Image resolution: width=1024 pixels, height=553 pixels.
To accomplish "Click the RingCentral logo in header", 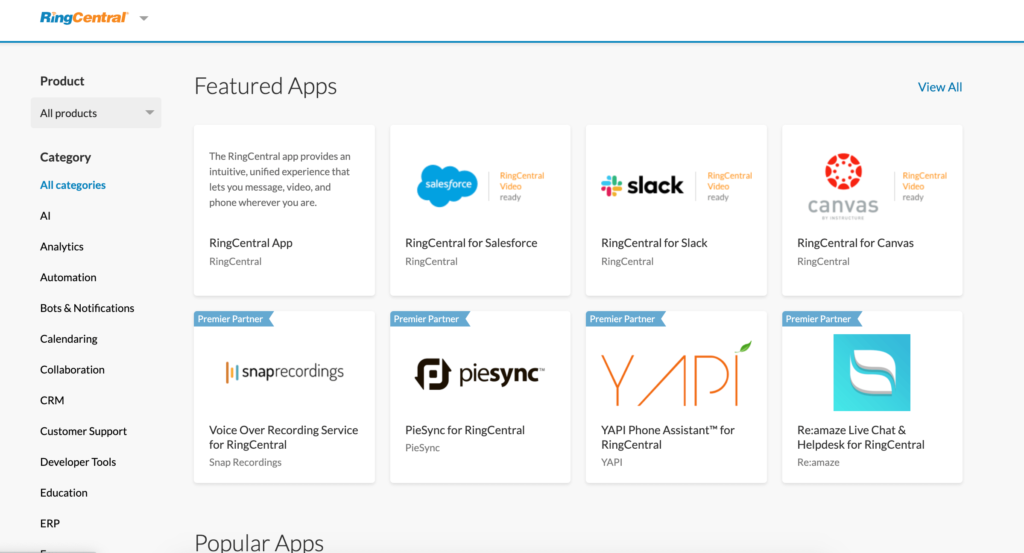I will tap(84, 18).
